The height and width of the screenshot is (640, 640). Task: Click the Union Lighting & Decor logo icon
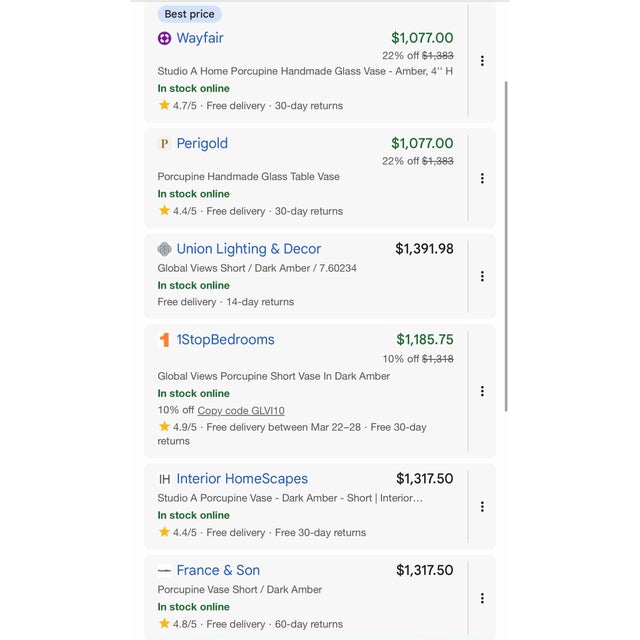tap(165, 249)
